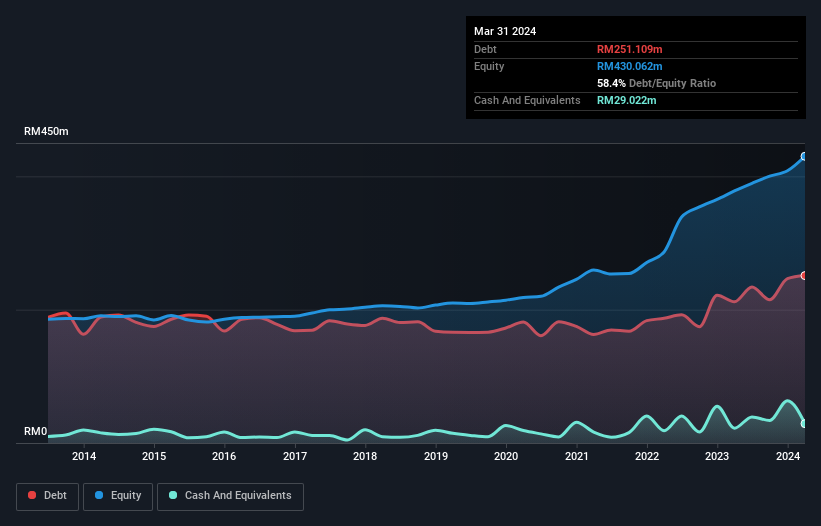Viewport: 821px width, 526px height.
Task: Click the 2019 x-axis label
Action: tap(436, 456)
